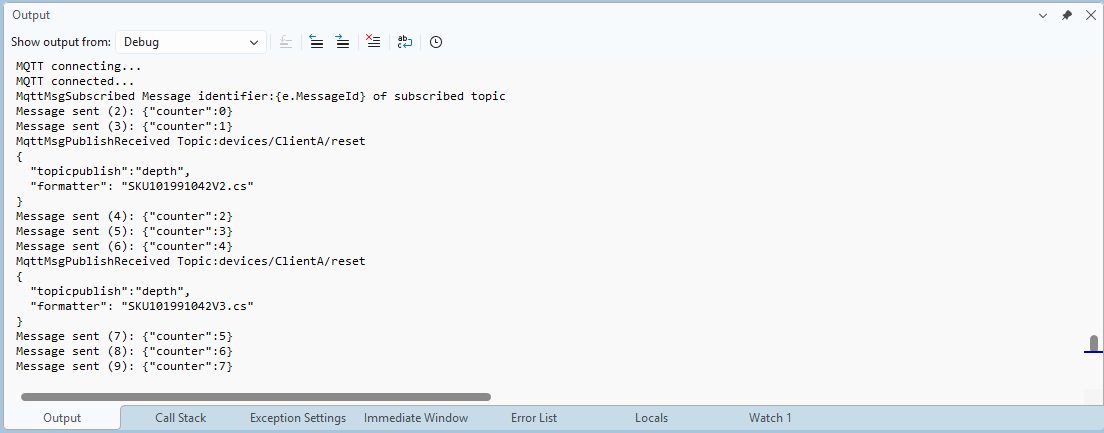Click the horizontal scrollbar thumb
The image size is (1104, 433).
(255, 397)
